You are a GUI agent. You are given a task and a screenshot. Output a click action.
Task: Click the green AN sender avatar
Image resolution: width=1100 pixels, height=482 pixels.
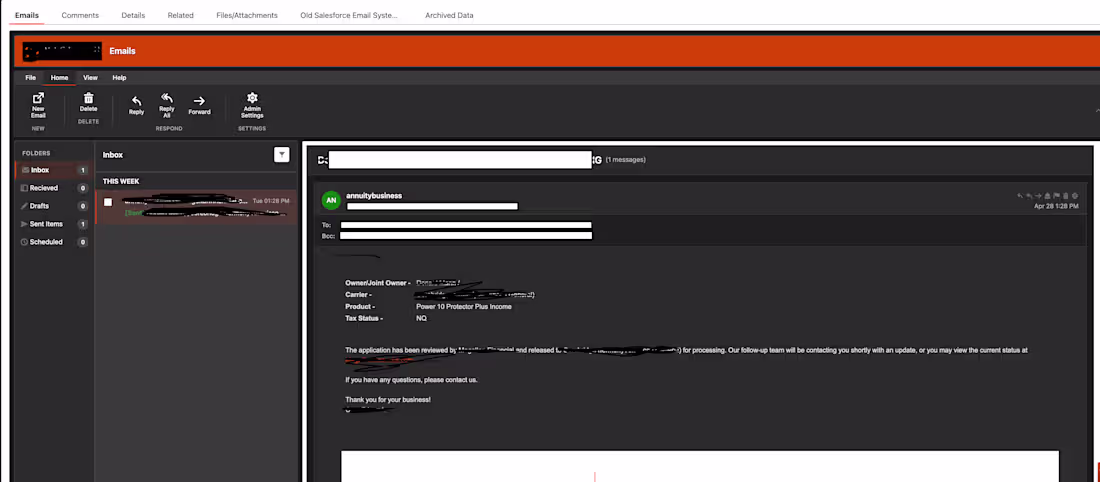[331, 200]
